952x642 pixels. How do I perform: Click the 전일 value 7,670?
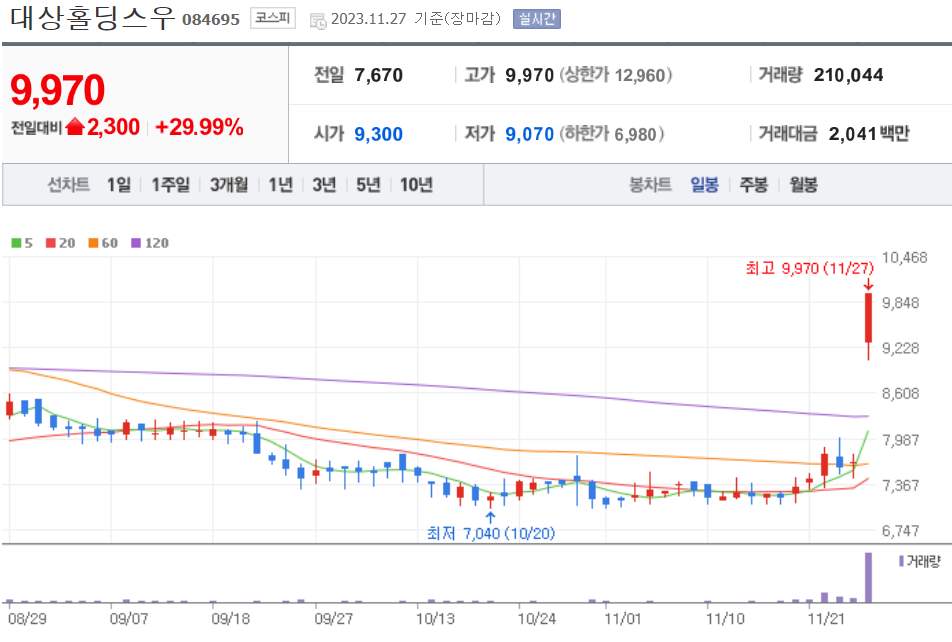tap(378, 75)
